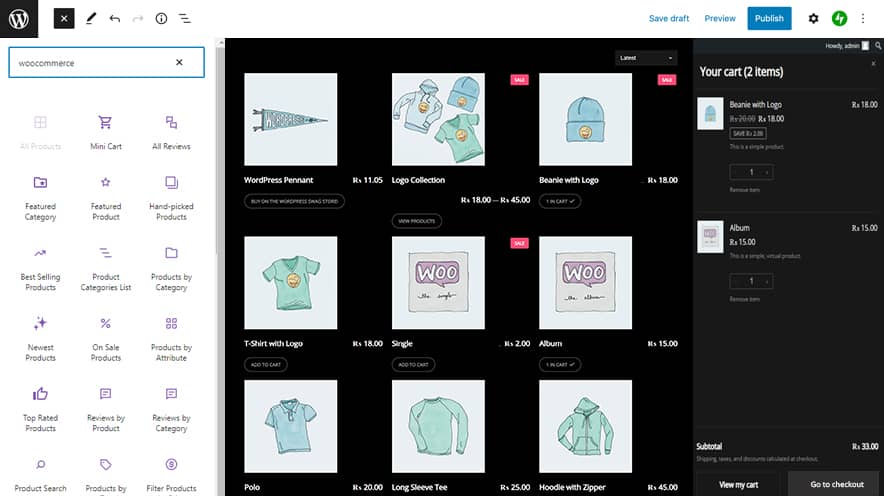Select the Tools pencil icon
This screenshot has height=496, width=884.
pos(91,19)
